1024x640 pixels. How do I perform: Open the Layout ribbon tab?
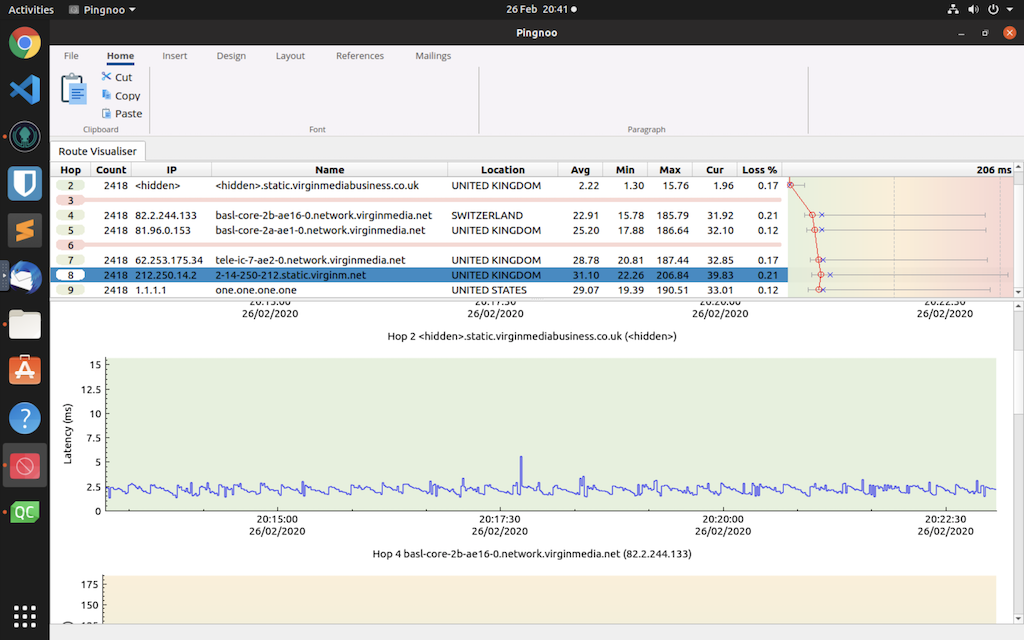(x=290, y=56)
